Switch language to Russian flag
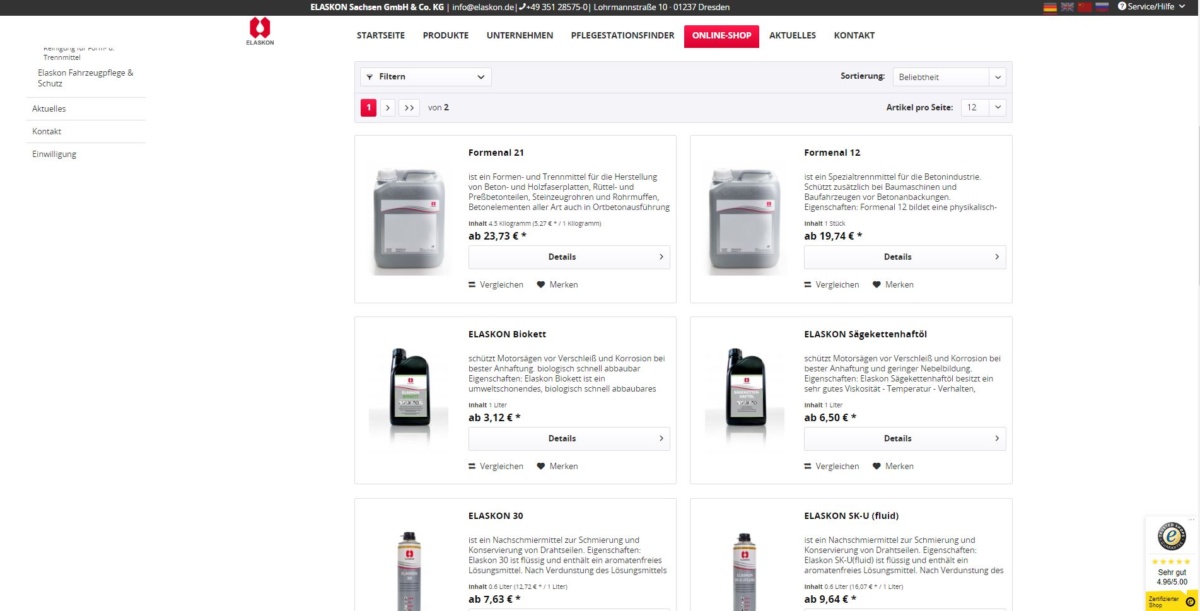 [x=1102, y=7]
